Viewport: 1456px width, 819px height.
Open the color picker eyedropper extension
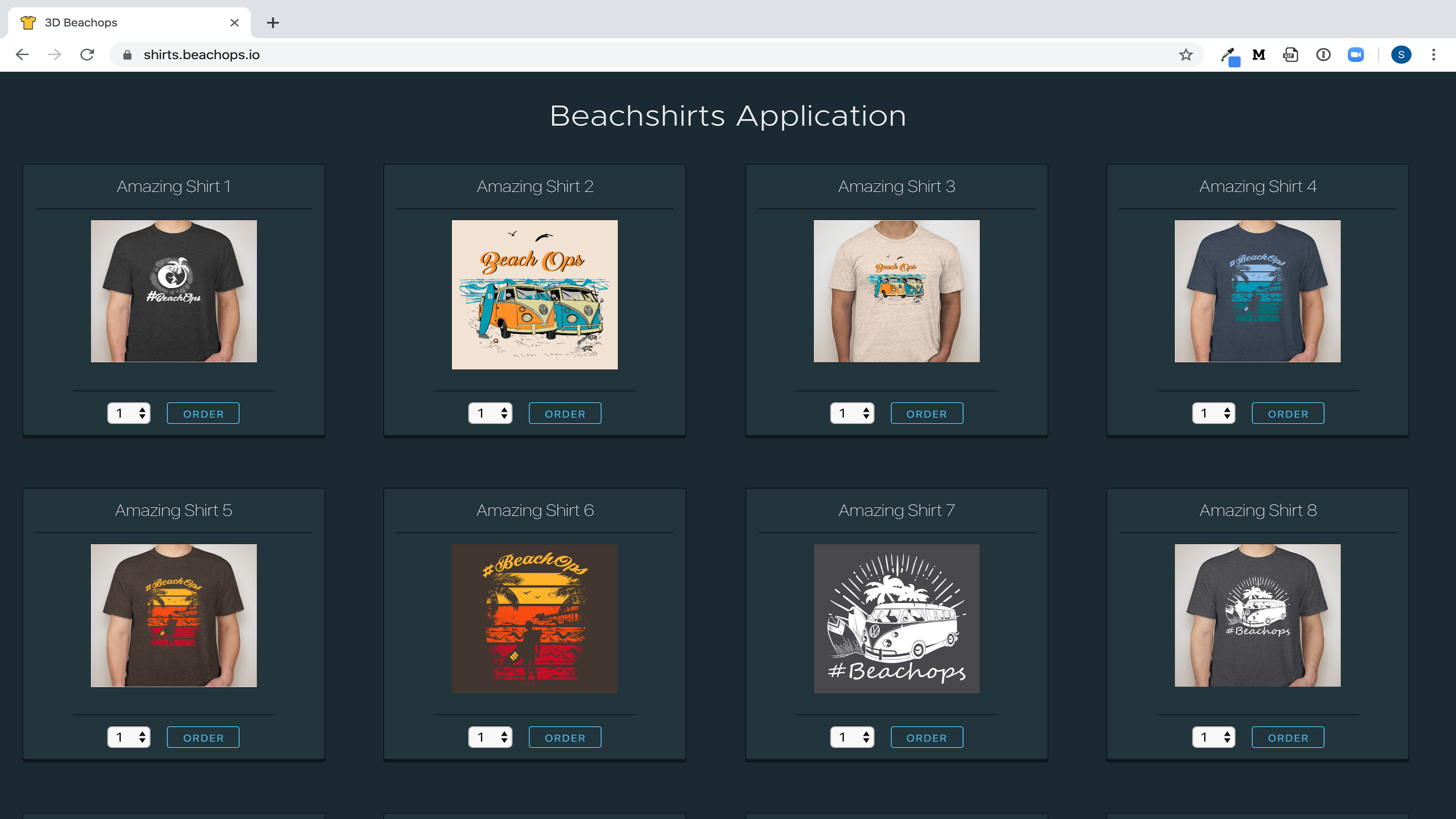click(1229, 56)
